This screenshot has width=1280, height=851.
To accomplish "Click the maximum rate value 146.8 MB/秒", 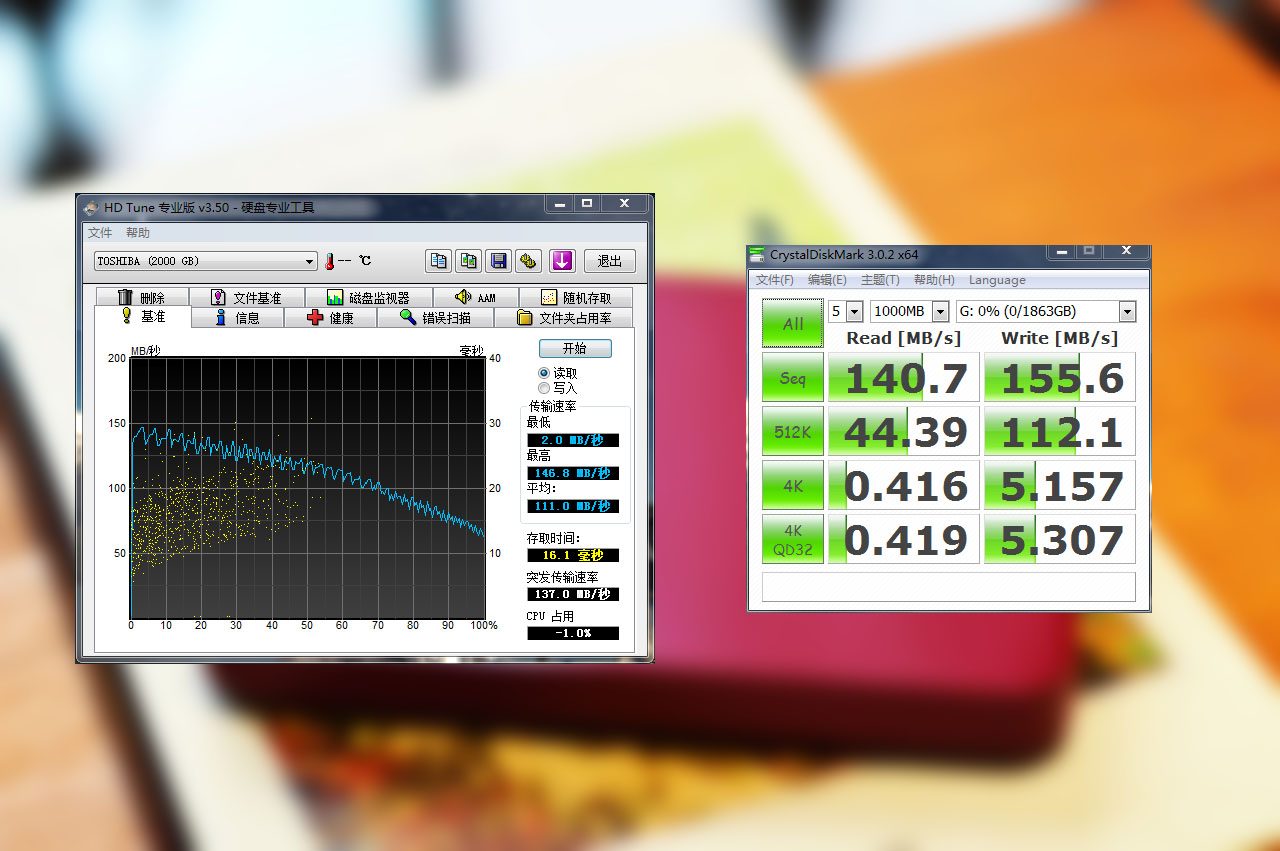I will tap(573, 473).
